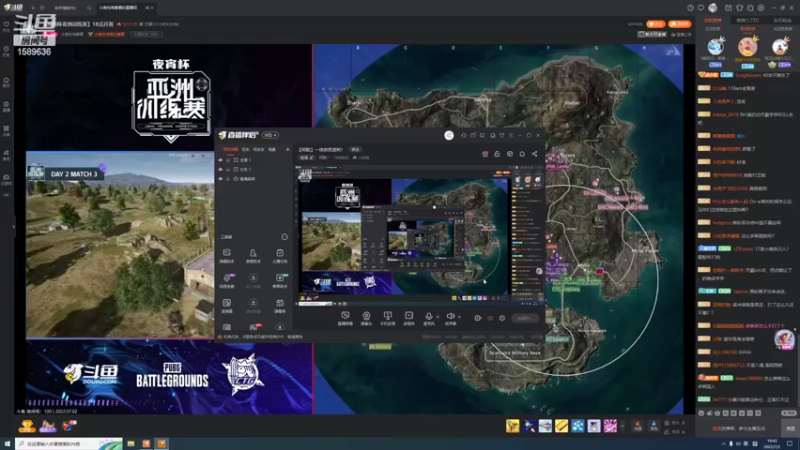The image size is (800, 450).
Task: Open the user avatar in the companion title bar
Action: click(x=449, y=135)
